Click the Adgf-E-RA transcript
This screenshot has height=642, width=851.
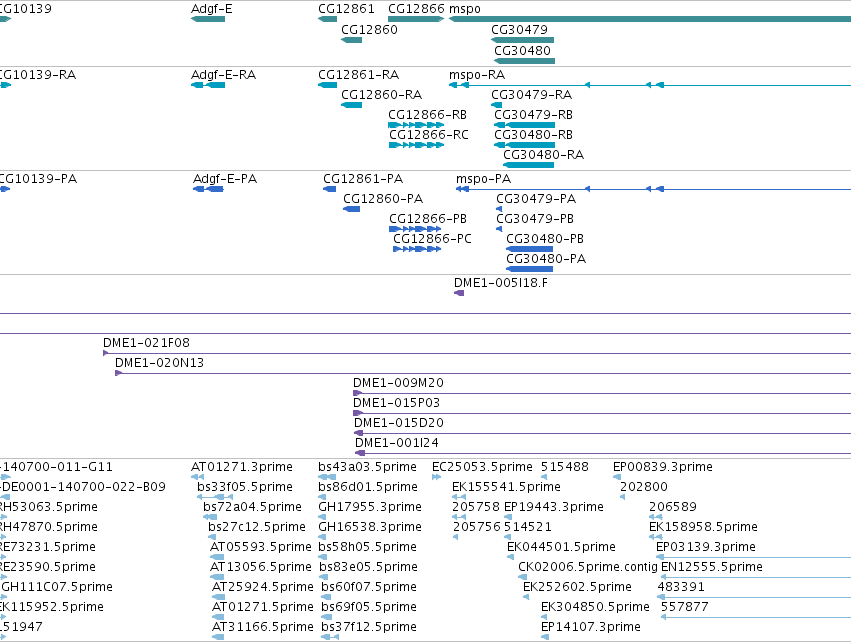208,85
